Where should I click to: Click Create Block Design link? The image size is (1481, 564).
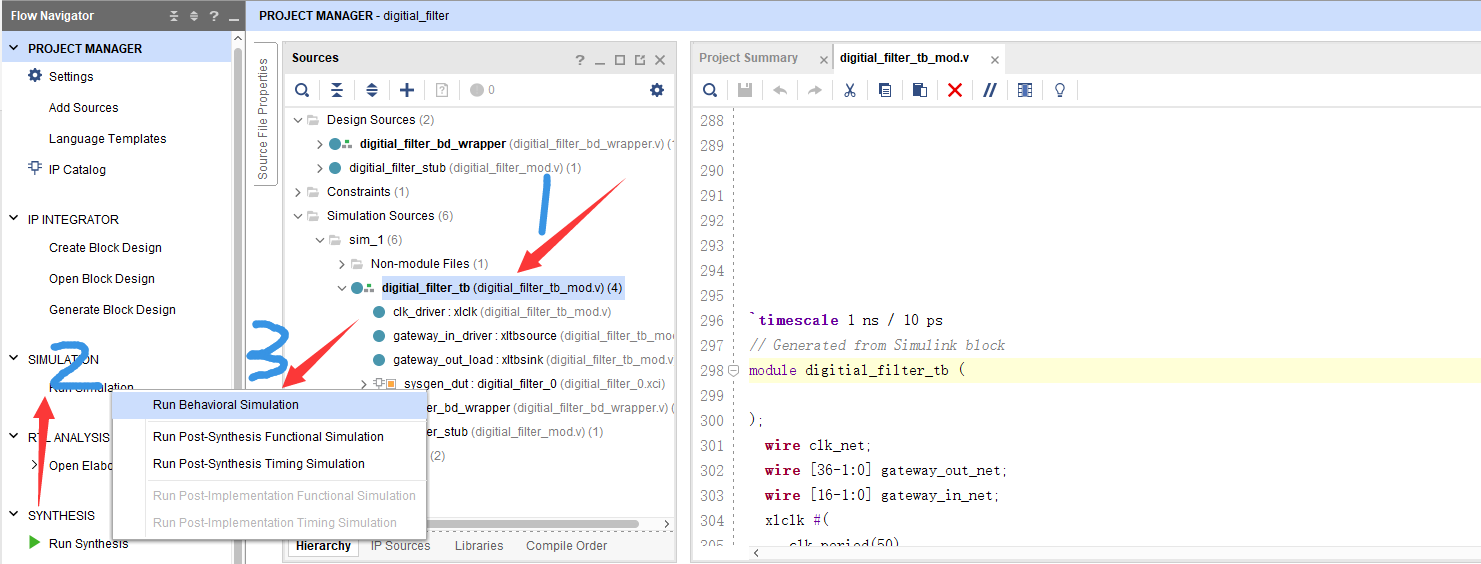pyautogui.click(x=105, y=248)
